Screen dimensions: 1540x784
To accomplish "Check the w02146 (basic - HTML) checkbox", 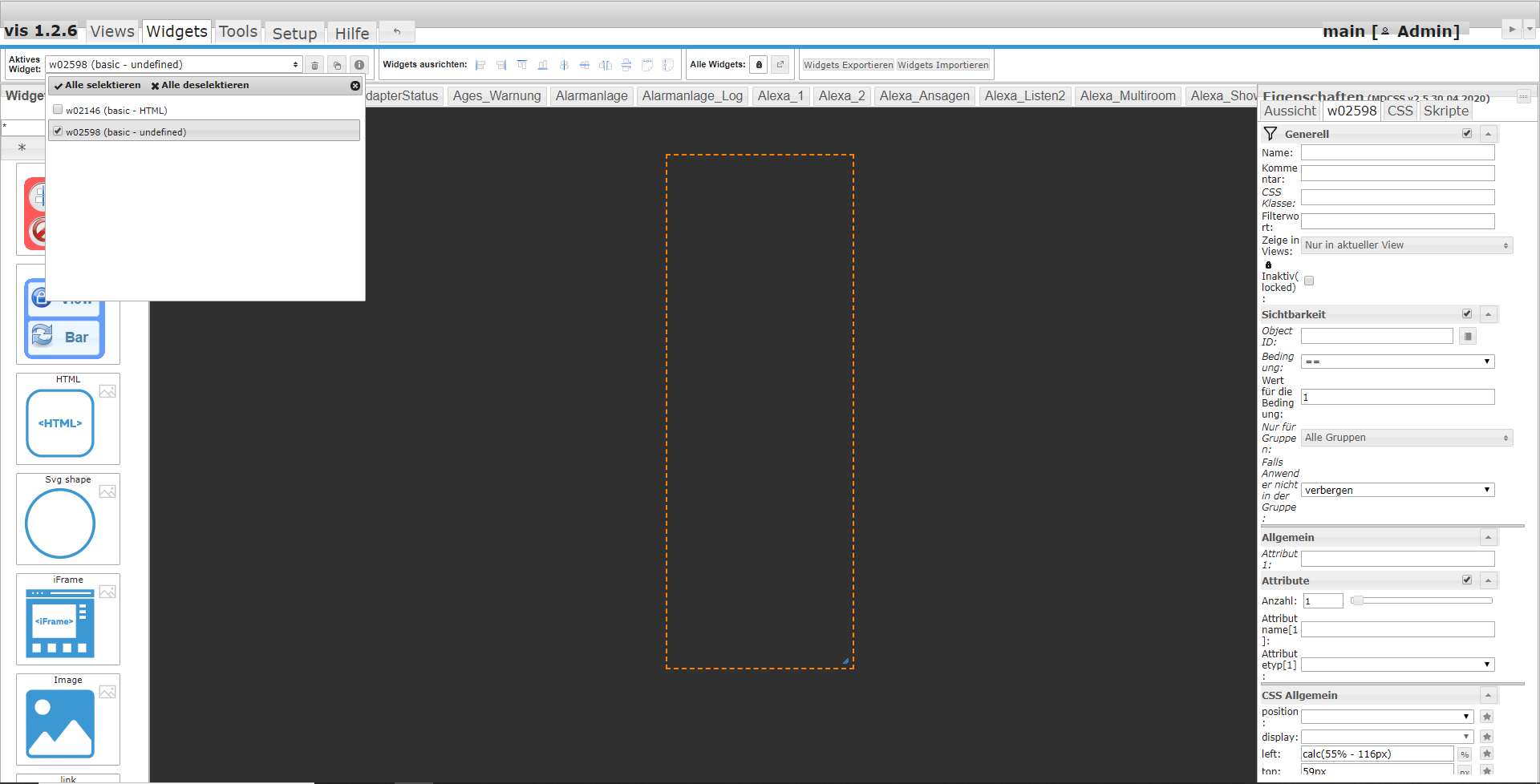I will (58, 110).
